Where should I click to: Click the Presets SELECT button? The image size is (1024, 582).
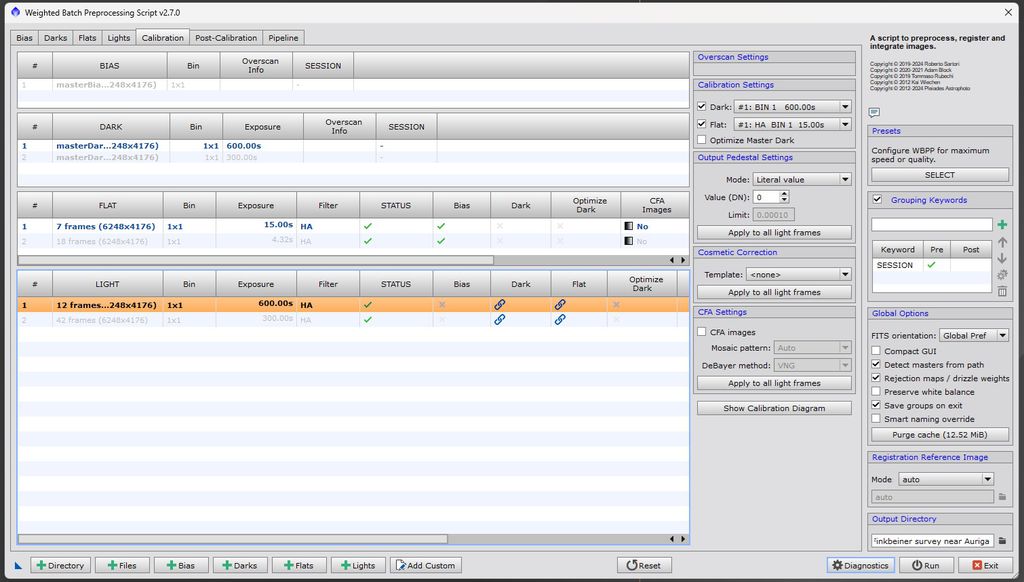(940, 175)
